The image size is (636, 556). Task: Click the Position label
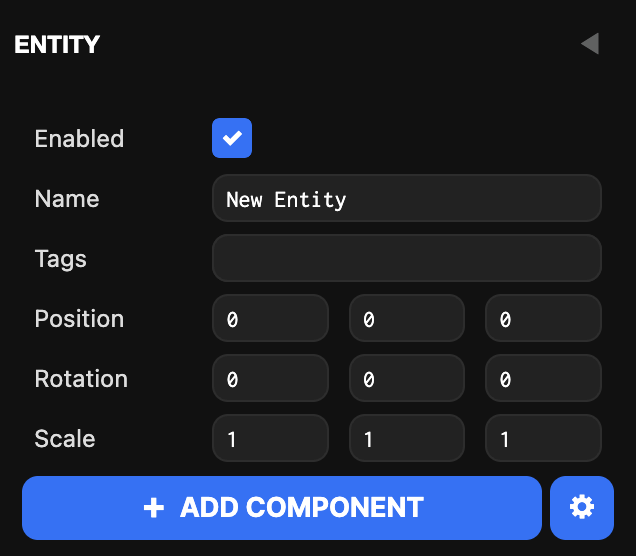pyautogui.click(x=79, y=319)
